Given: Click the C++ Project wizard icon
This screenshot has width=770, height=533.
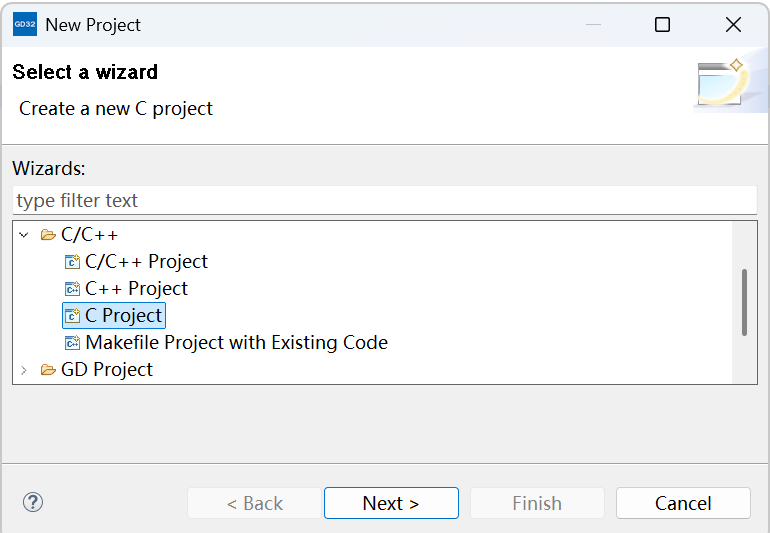Looking at the screenshot, I should tap(72, 289).
